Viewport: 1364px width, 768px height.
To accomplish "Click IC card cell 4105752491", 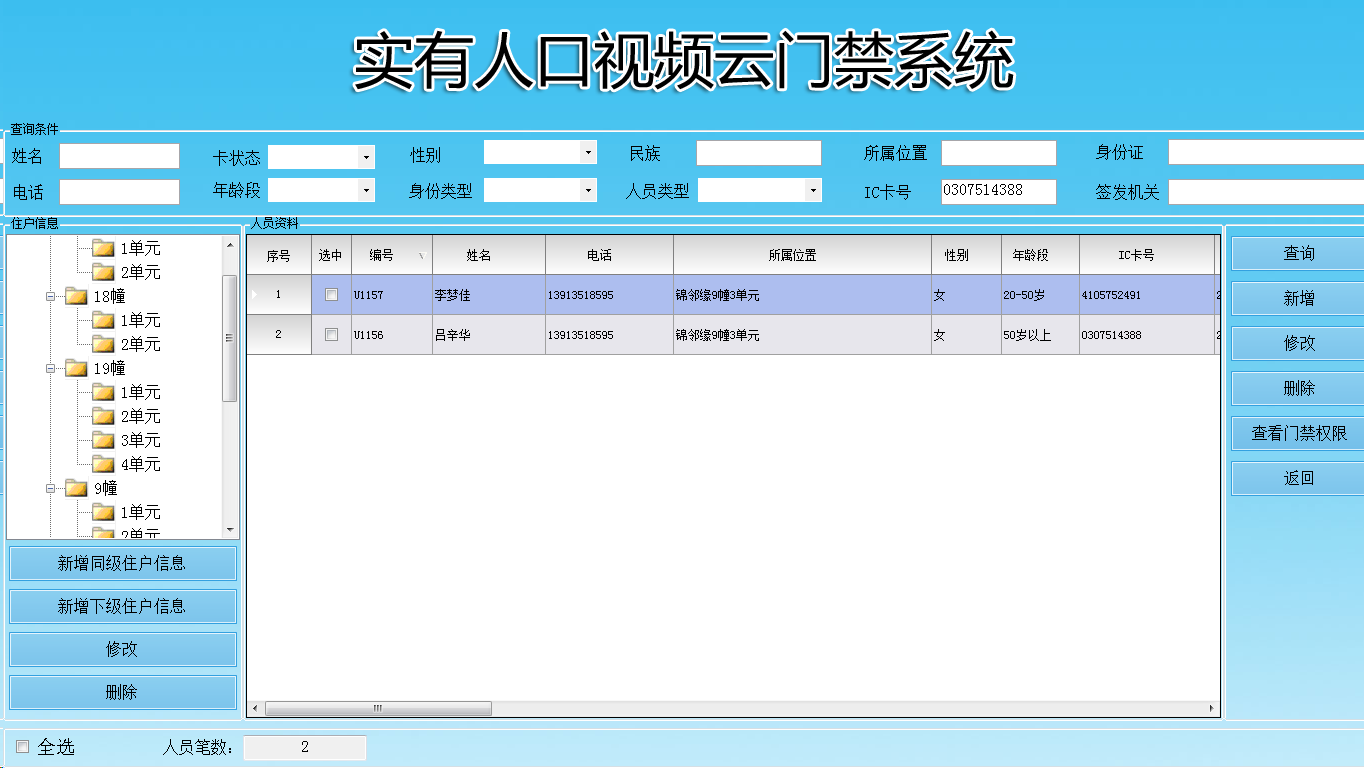I will tap(1146, 295).
